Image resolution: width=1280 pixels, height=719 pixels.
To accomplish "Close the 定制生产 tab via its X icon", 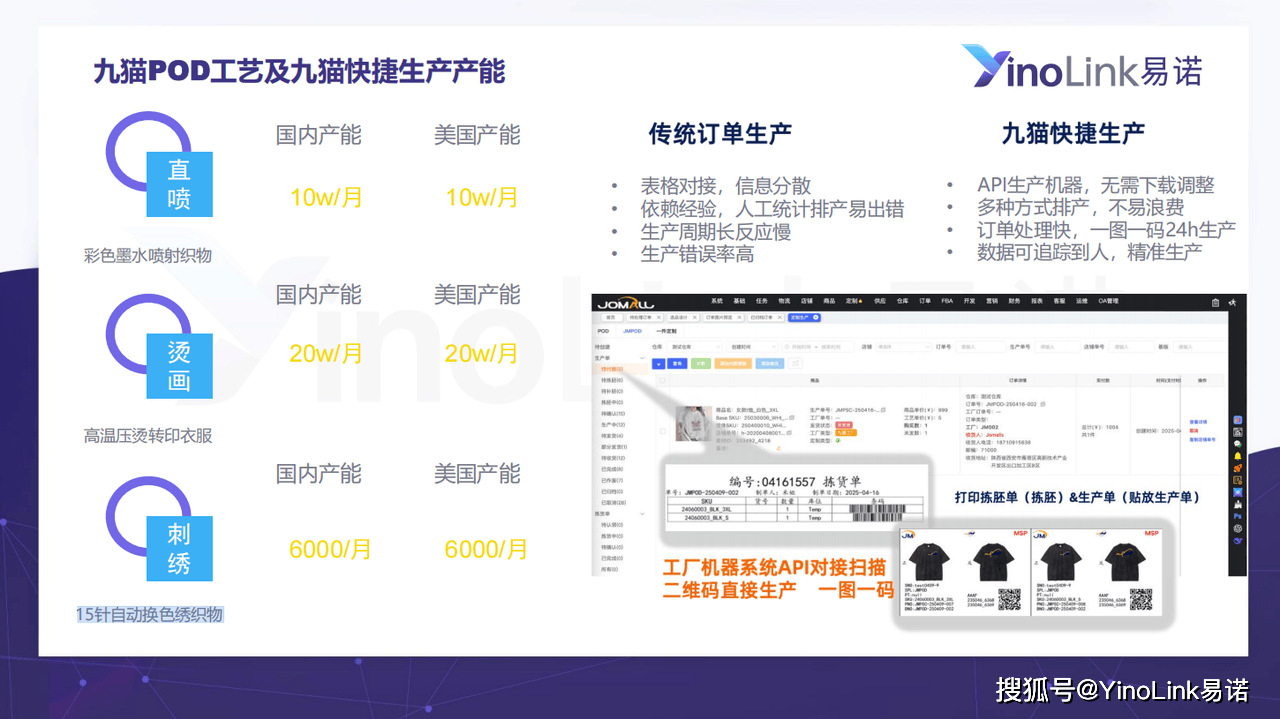I will tap(816, 317).
